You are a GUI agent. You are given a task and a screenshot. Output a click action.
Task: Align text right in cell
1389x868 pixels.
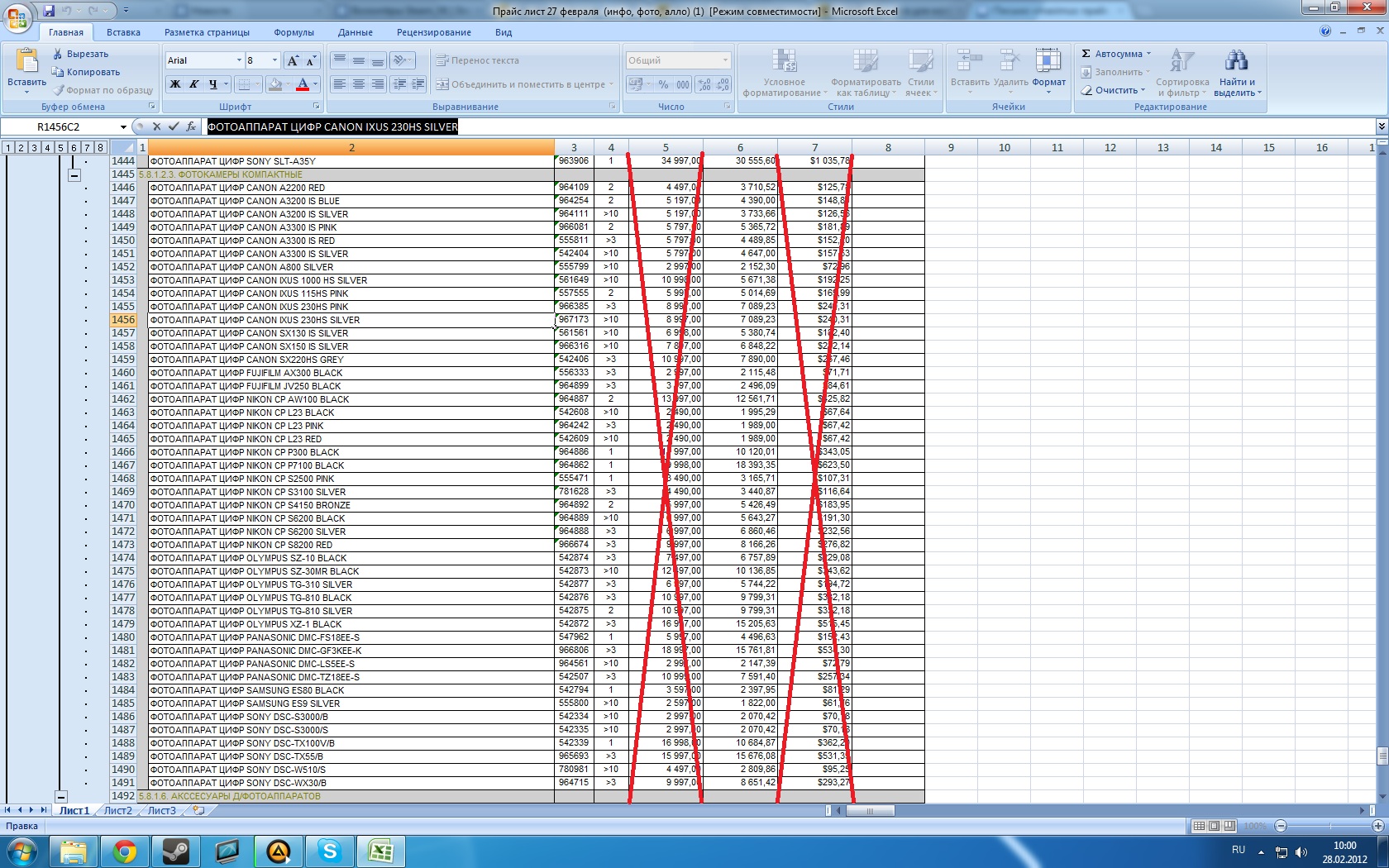click(x=378, y=84)
